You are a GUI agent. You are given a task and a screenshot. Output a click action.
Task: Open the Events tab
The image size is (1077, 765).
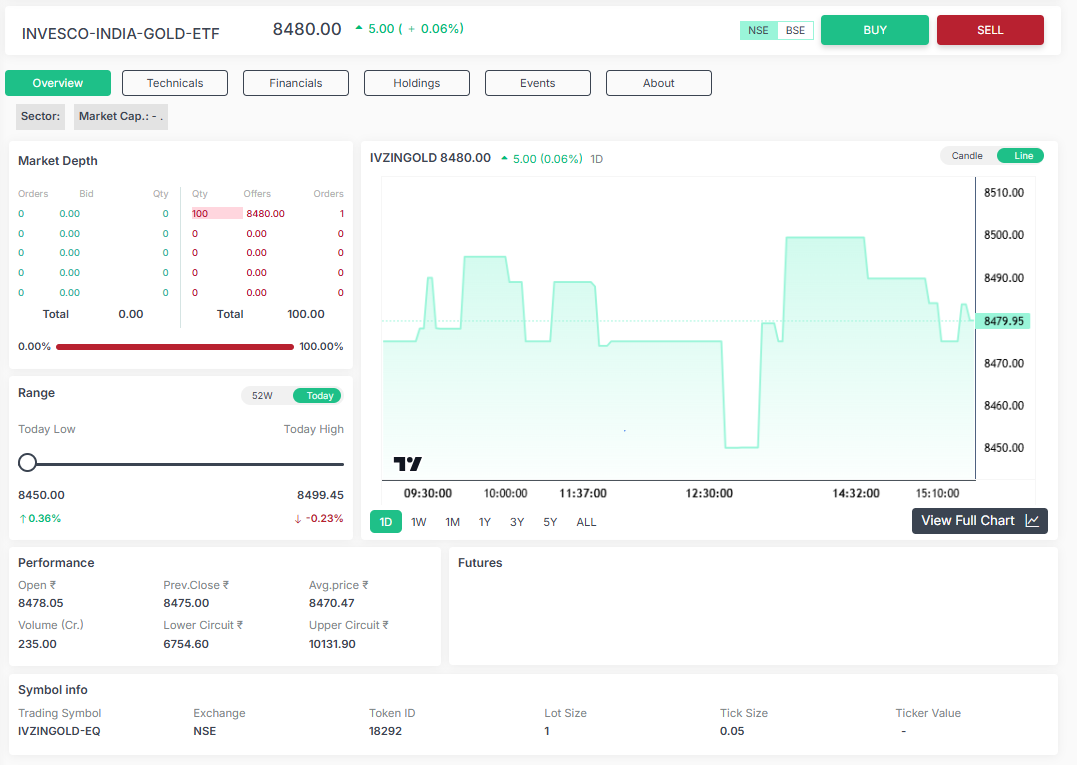click(x=538, y=83)
